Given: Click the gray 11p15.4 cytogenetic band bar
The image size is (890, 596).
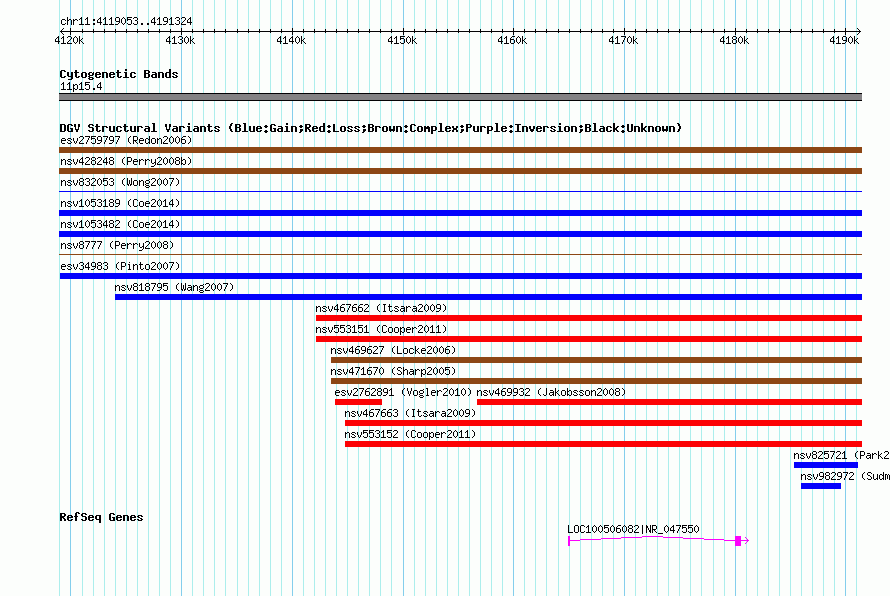Looking at the screenshot, I should click(460, 97).
